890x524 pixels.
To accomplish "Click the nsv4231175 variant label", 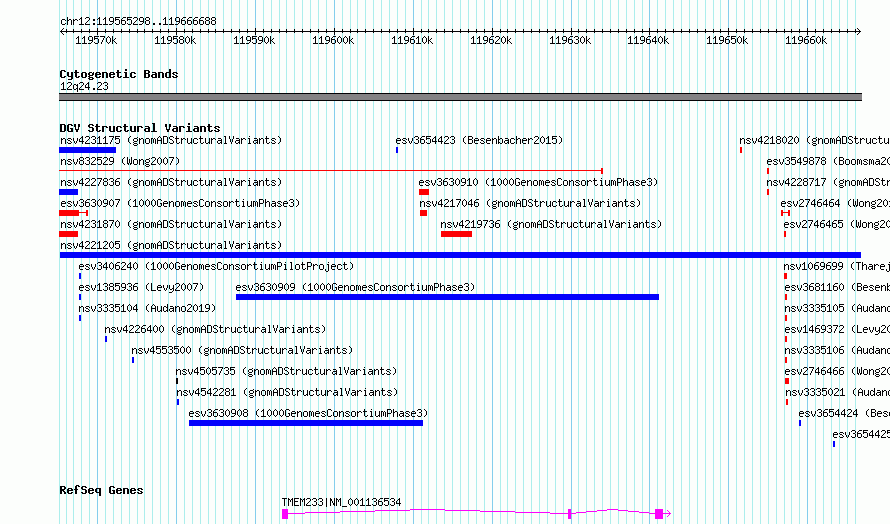I will [171, 140].
